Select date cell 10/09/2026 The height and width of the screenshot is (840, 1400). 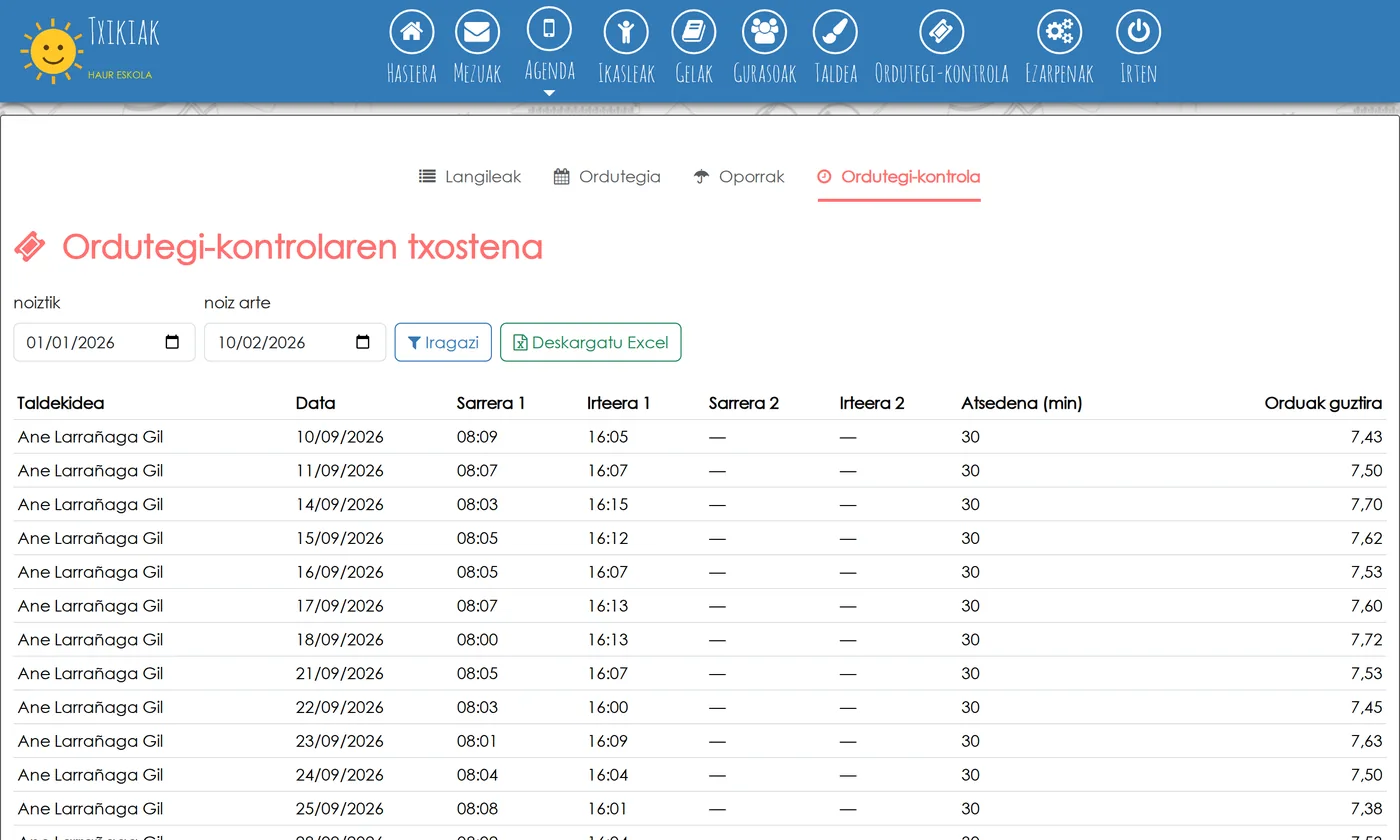[340, 437]
